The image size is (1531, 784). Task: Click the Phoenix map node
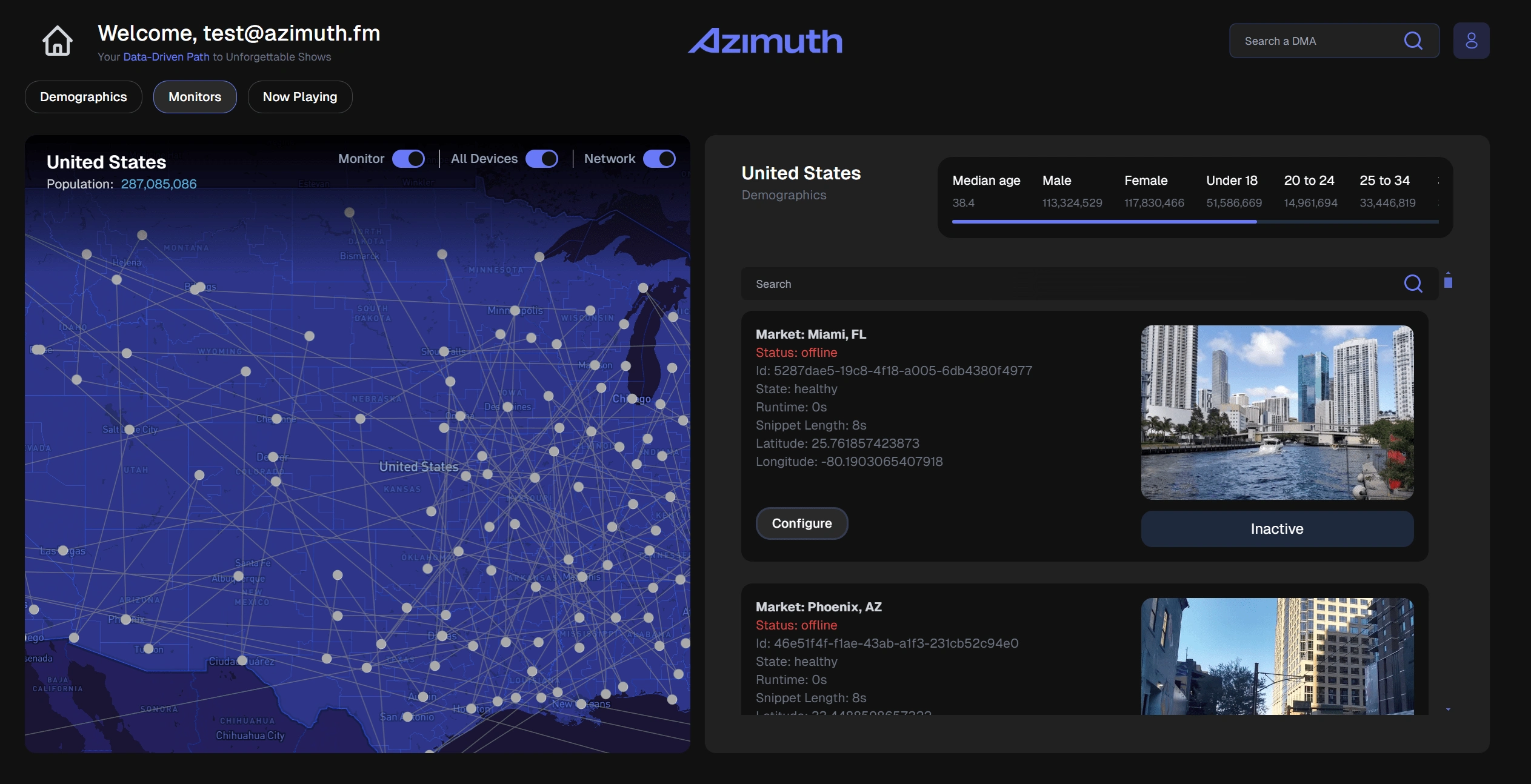coord(125,619)
